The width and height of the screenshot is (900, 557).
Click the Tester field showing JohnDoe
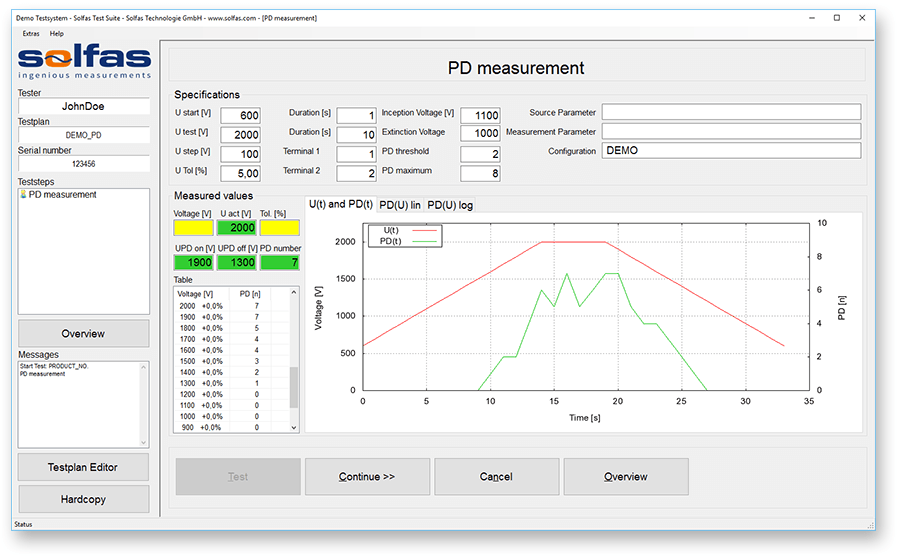click(x=84, y=106)
